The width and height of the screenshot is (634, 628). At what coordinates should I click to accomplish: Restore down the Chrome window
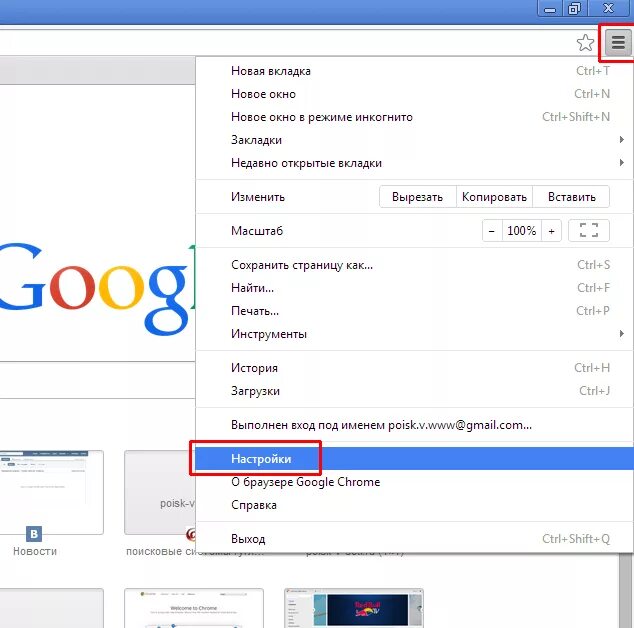point(574,9)
